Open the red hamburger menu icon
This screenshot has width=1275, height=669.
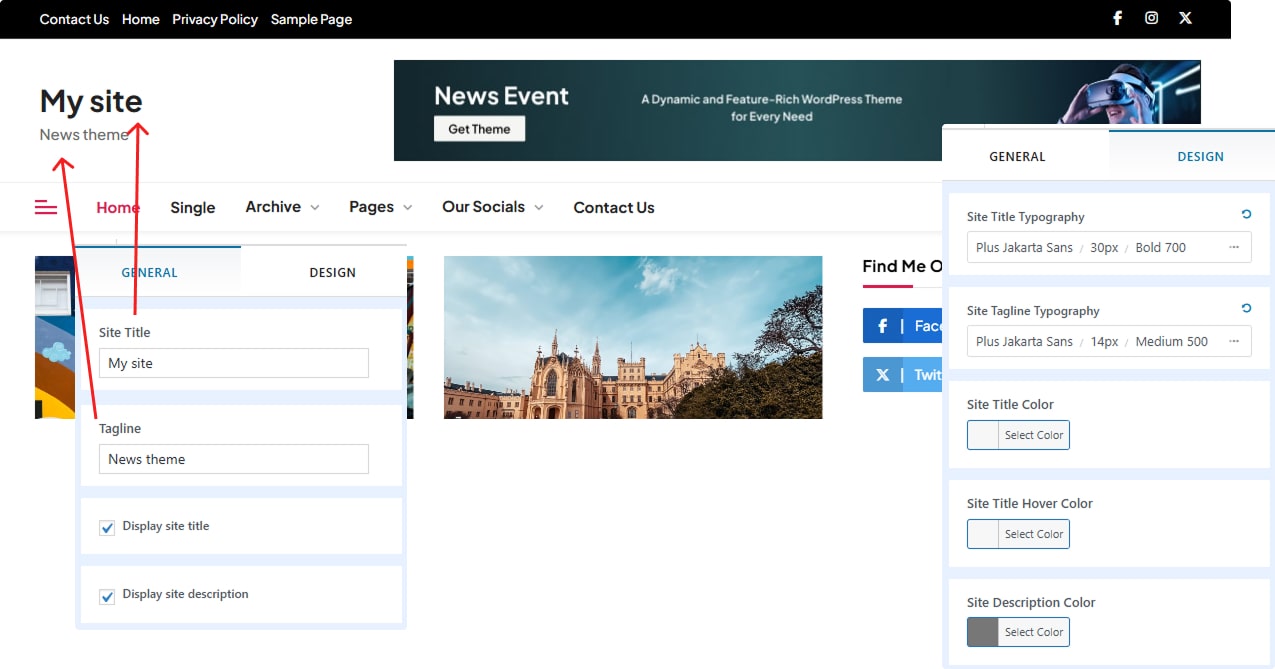pyautogui.click(x=46, y=207)
